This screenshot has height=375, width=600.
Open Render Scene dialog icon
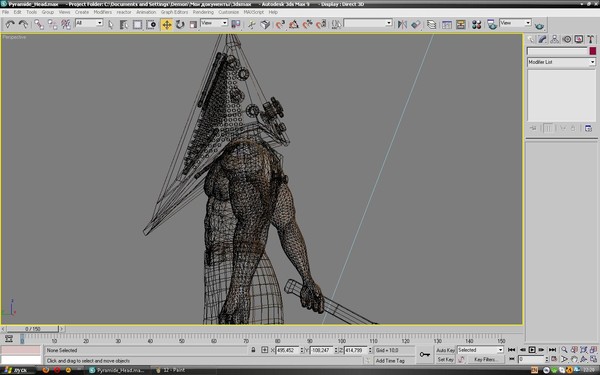point(492,24)
